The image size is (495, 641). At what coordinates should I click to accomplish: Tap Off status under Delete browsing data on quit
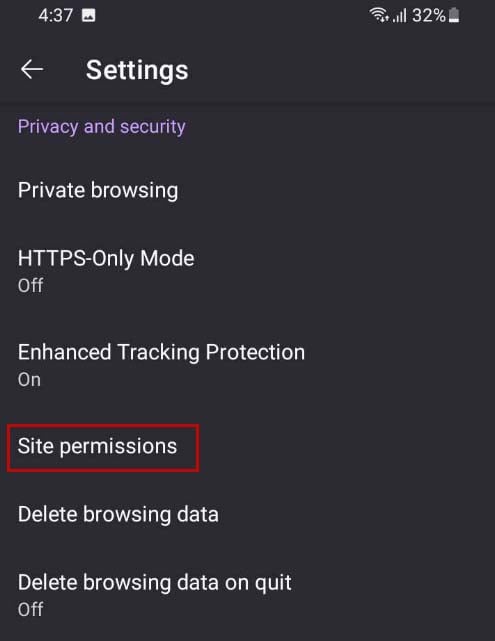(30, 609)
